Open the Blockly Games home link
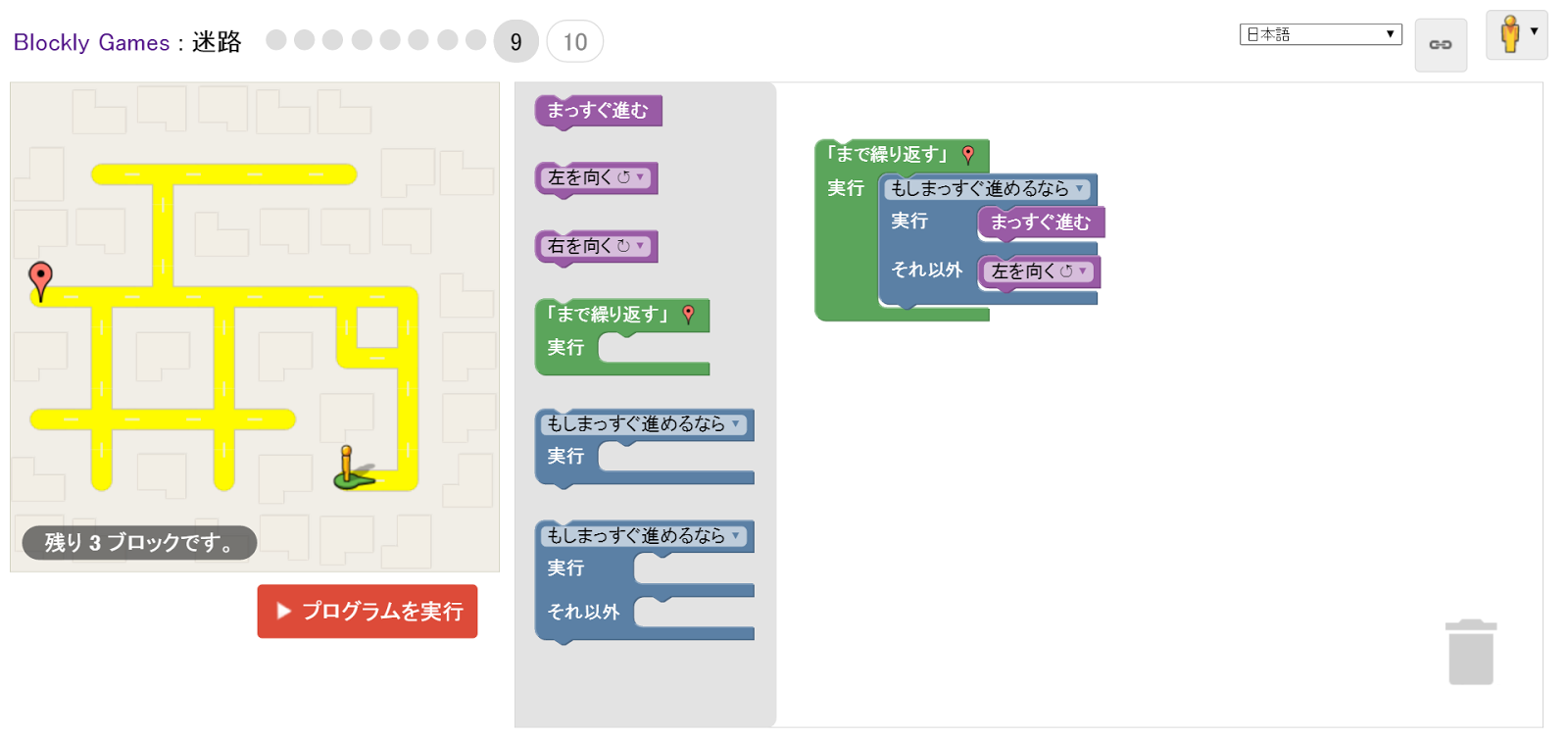Viewport: 1568px width, 740px height. point(91,42)
